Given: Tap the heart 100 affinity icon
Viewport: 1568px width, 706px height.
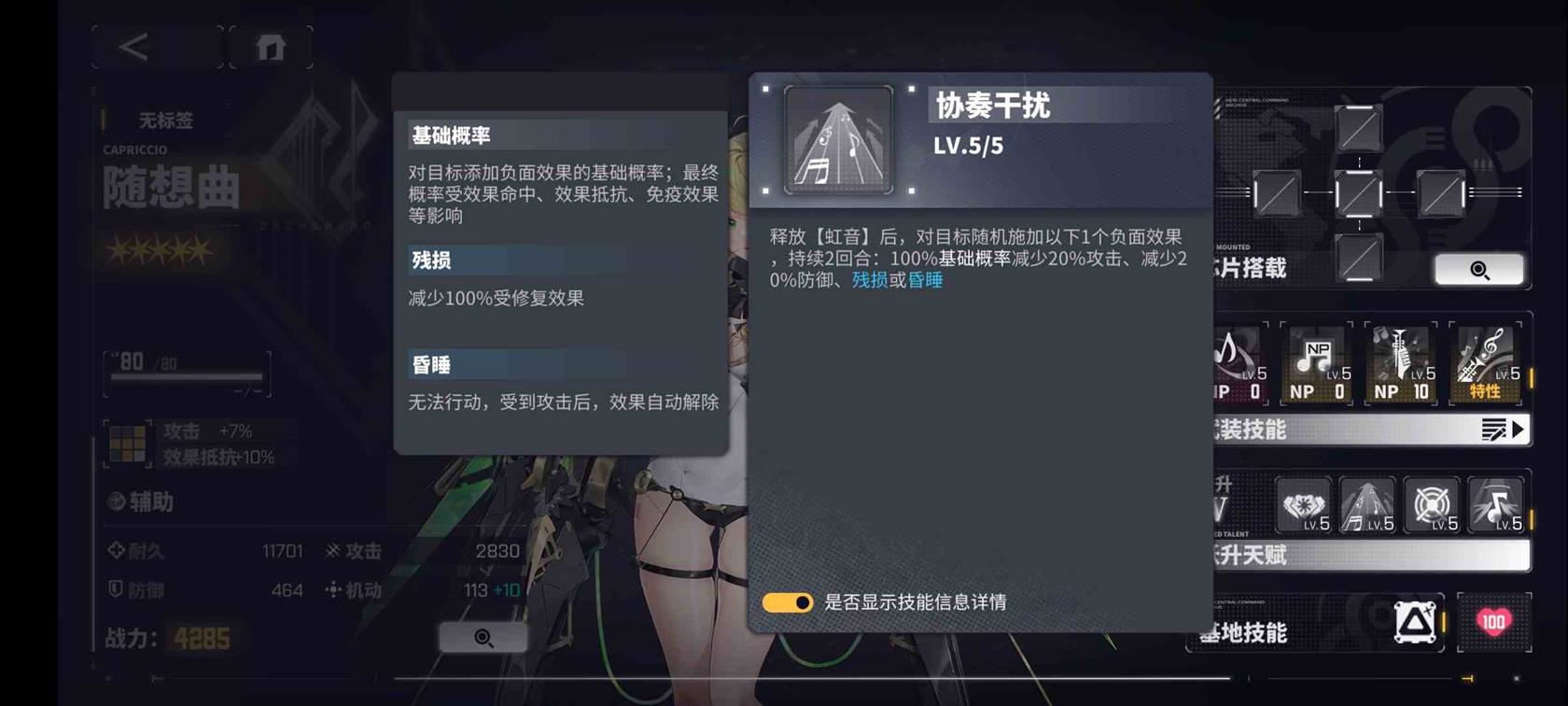Looking at the screenshot, I should [x=1493, y=622].
